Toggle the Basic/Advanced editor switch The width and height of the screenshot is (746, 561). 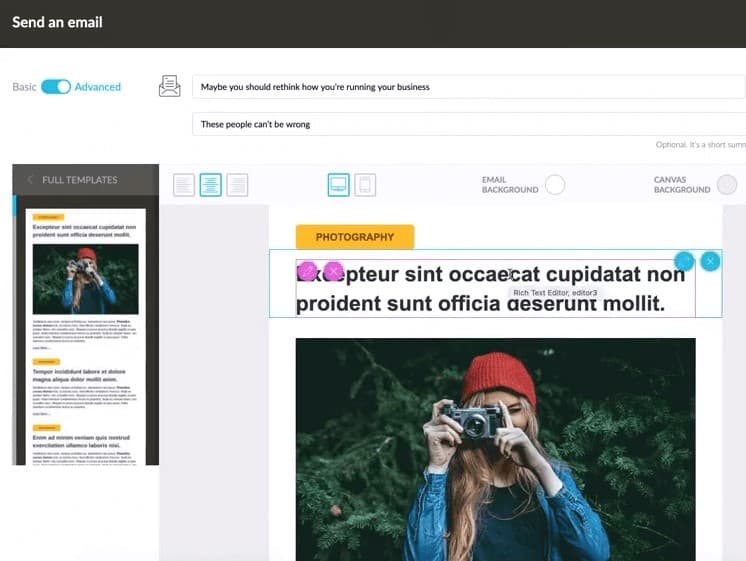pos(56,87)
